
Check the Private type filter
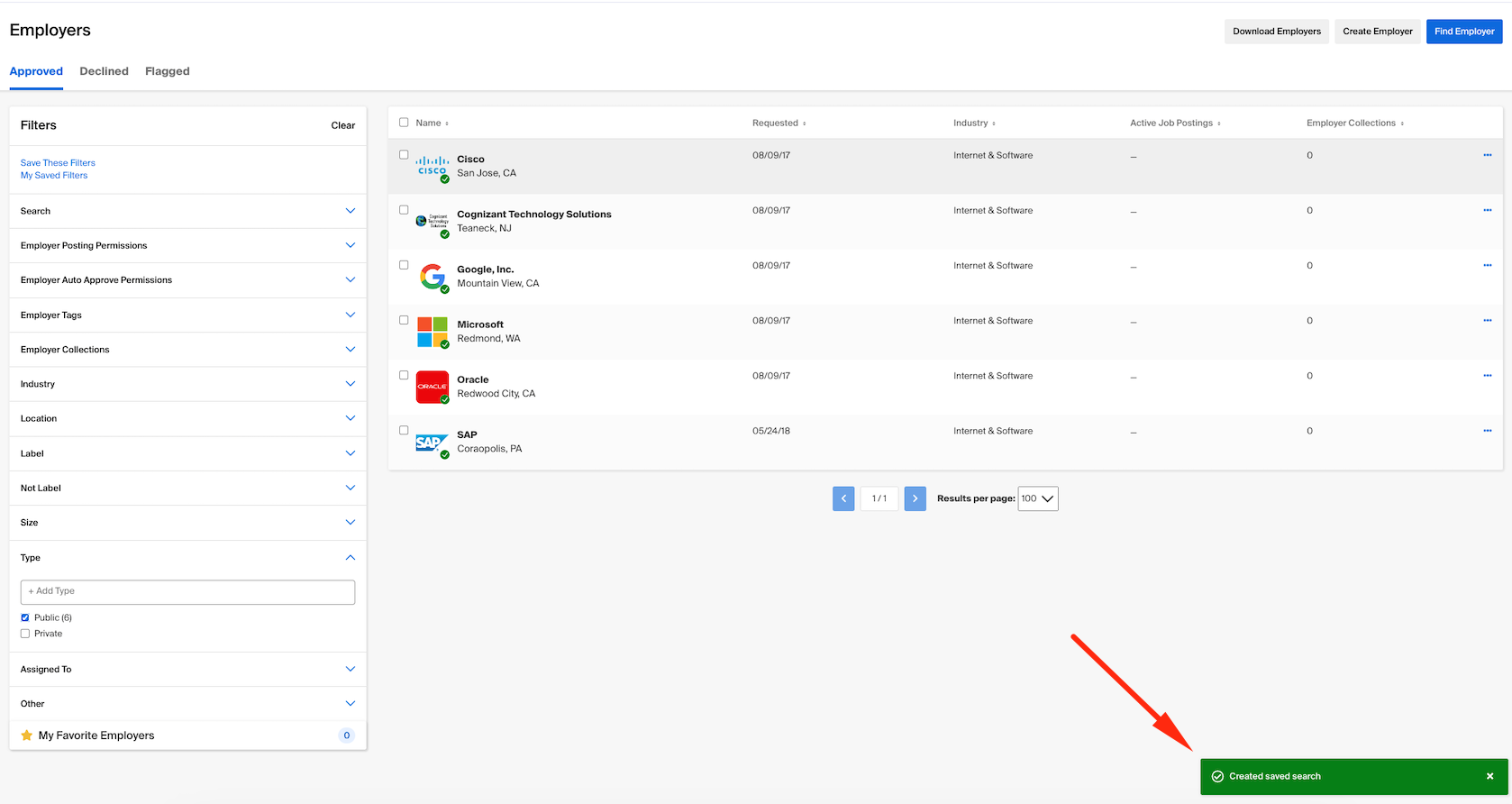[x=25, y=634]
